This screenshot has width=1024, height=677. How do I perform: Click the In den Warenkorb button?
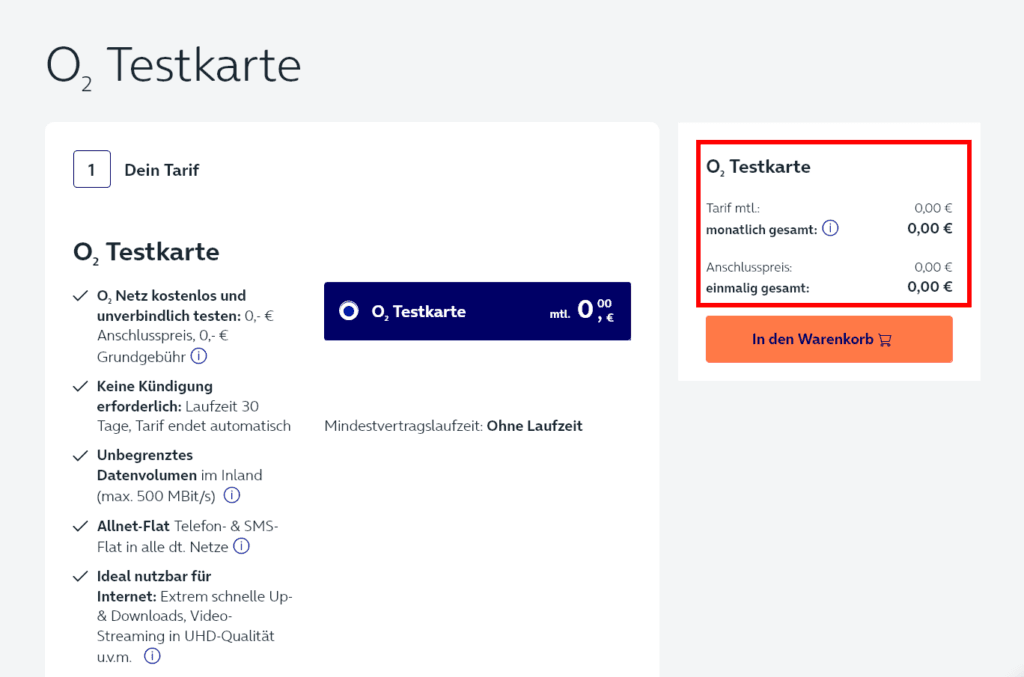coord(828,339)
